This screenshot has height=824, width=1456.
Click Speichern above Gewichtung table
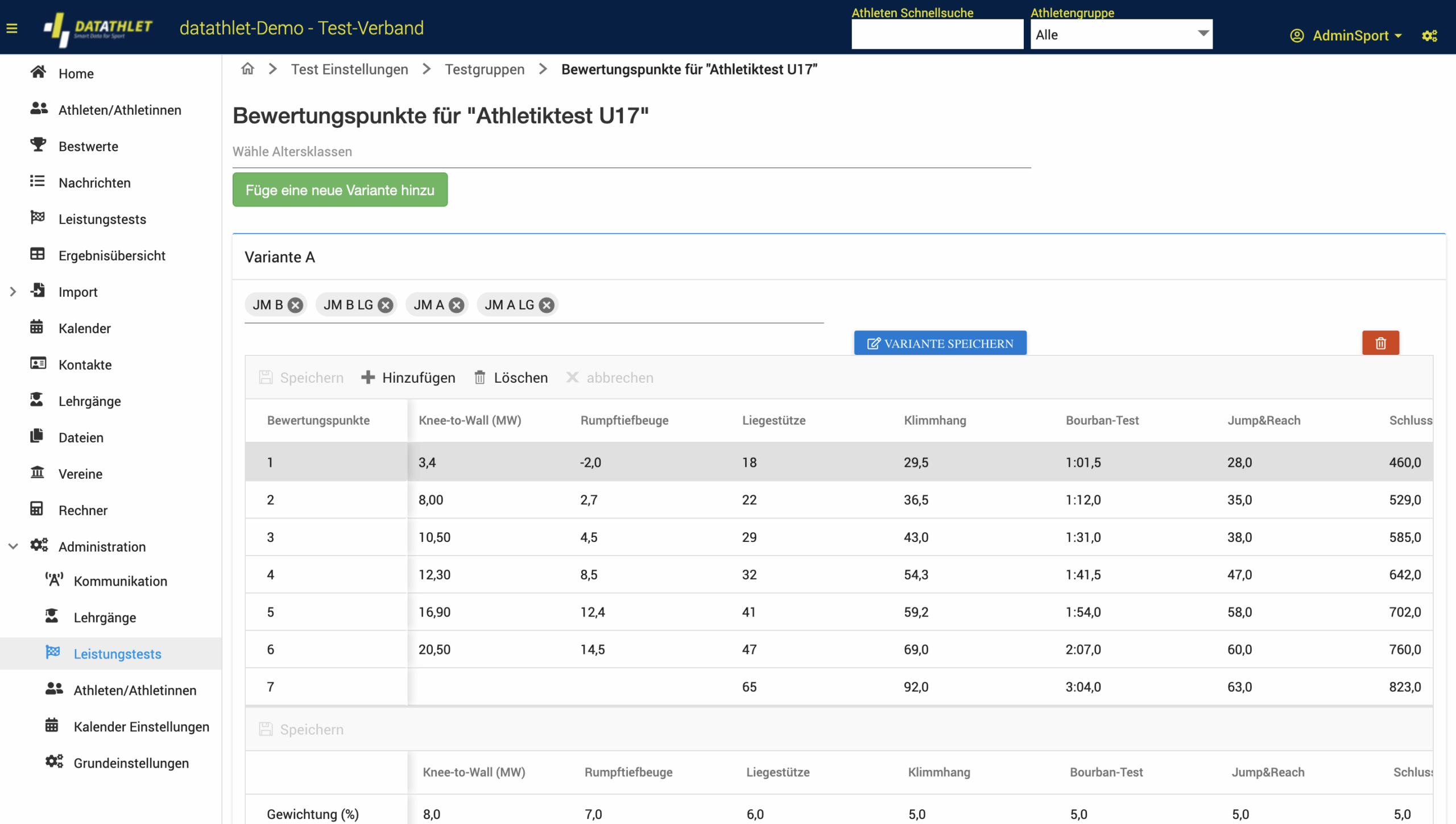point(301,729)
